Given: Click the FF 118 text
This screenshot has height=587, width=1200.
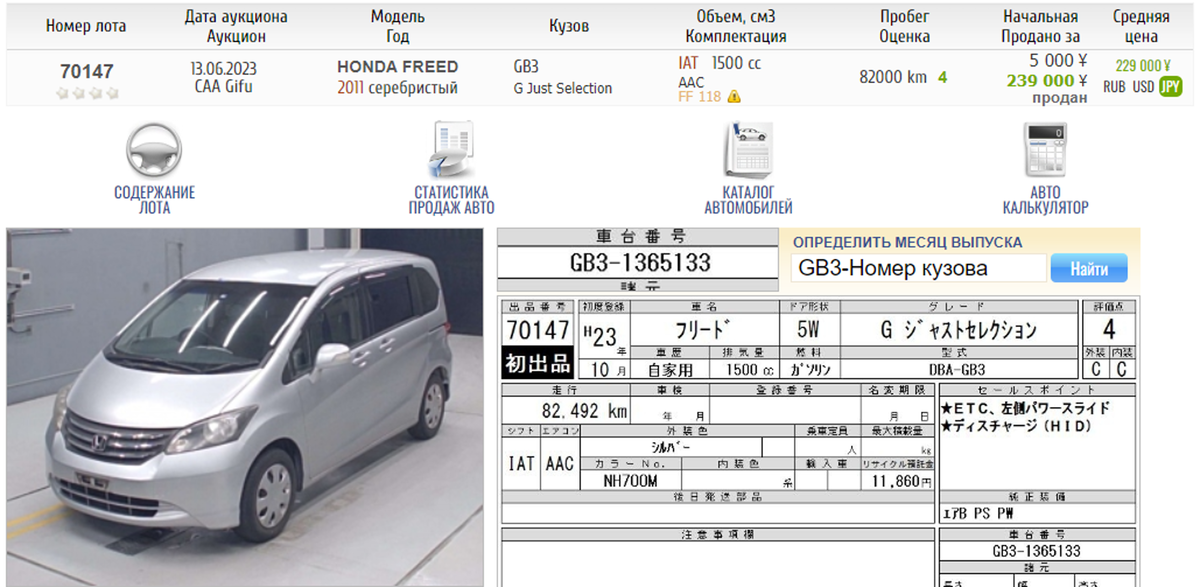Looking at the screenshot, I should click(x=699, y=97).
